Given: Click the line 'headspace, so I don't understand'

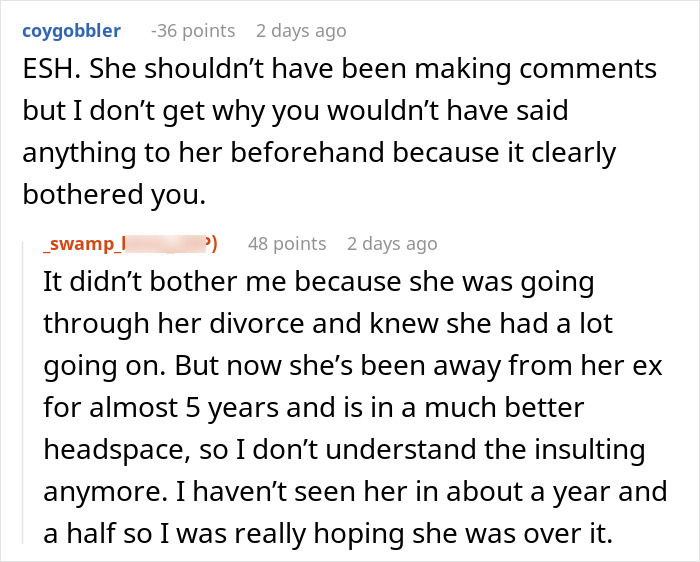Looking at the screenshot, I should [344, 450].
